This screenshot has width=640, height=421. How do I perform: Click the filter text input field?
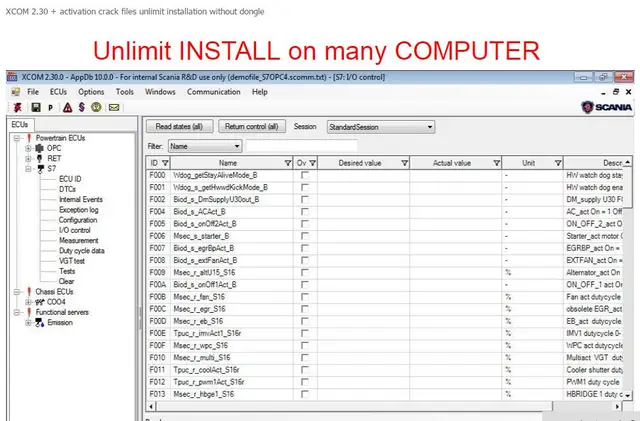tap(302, 146)
